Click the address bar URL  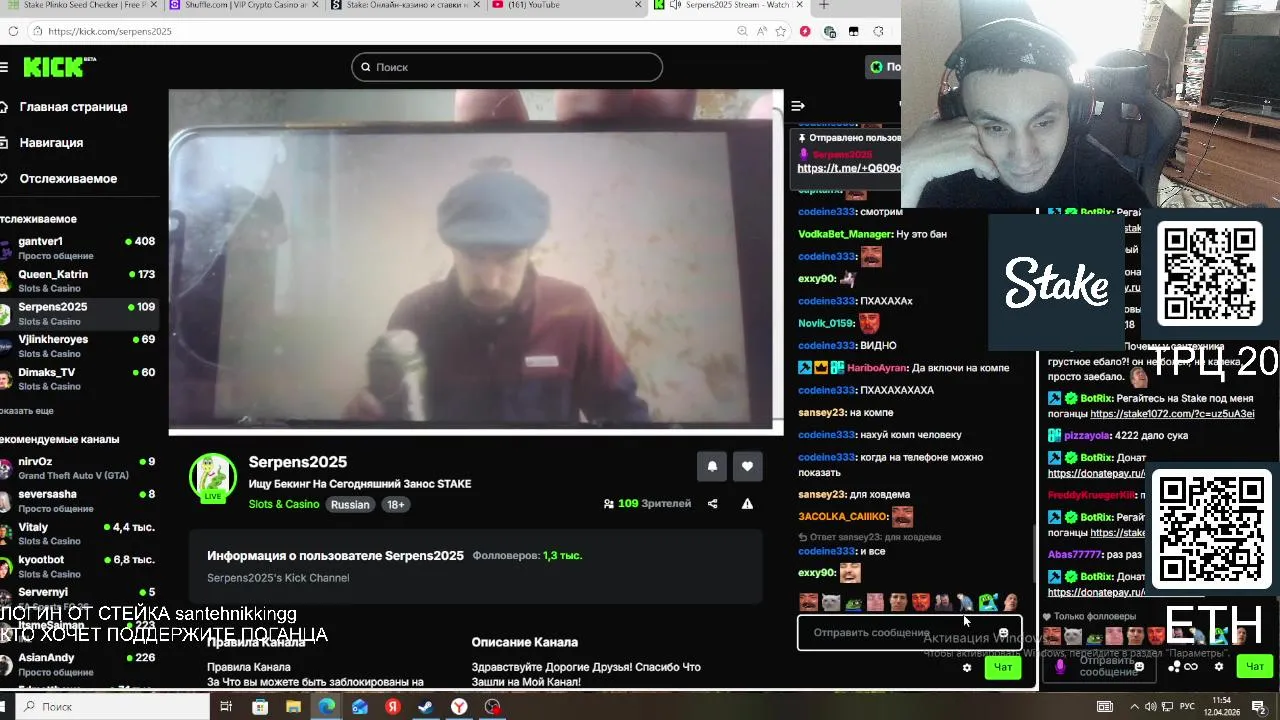pyautogui.click(x=110, y=31)
